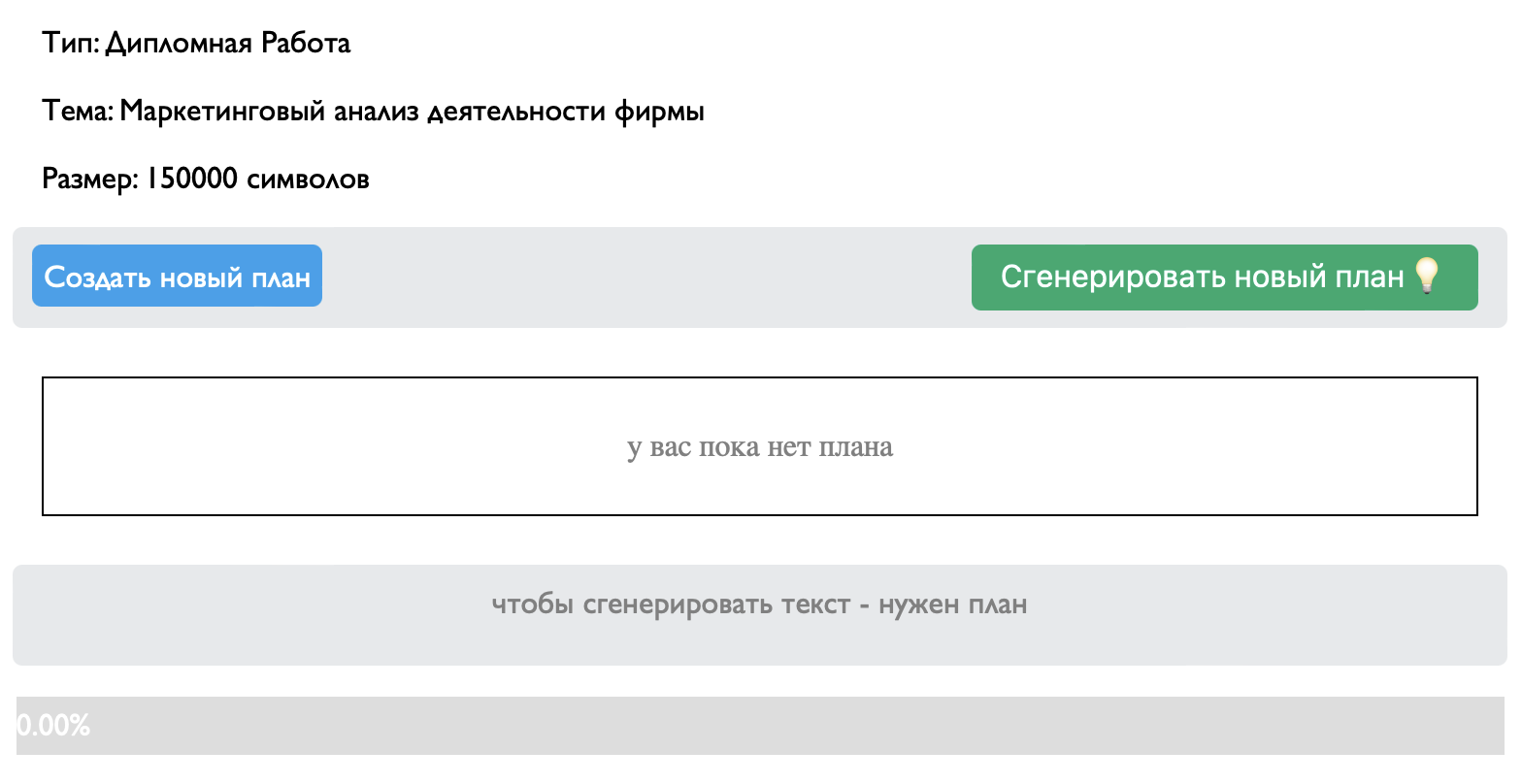
Task: Select the Тип: label
Action: [x=71, y=44]
